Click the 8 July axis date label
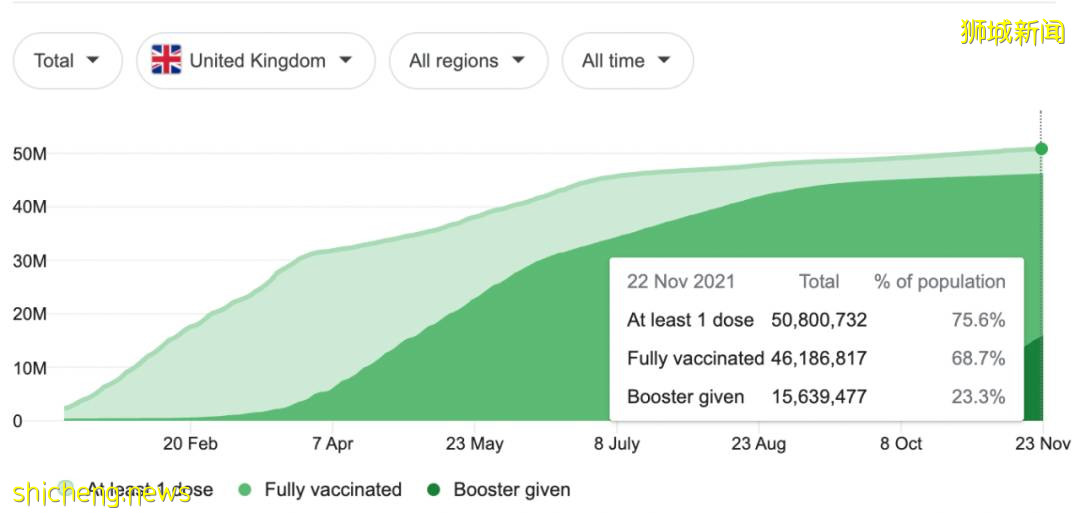 point(617,444)
